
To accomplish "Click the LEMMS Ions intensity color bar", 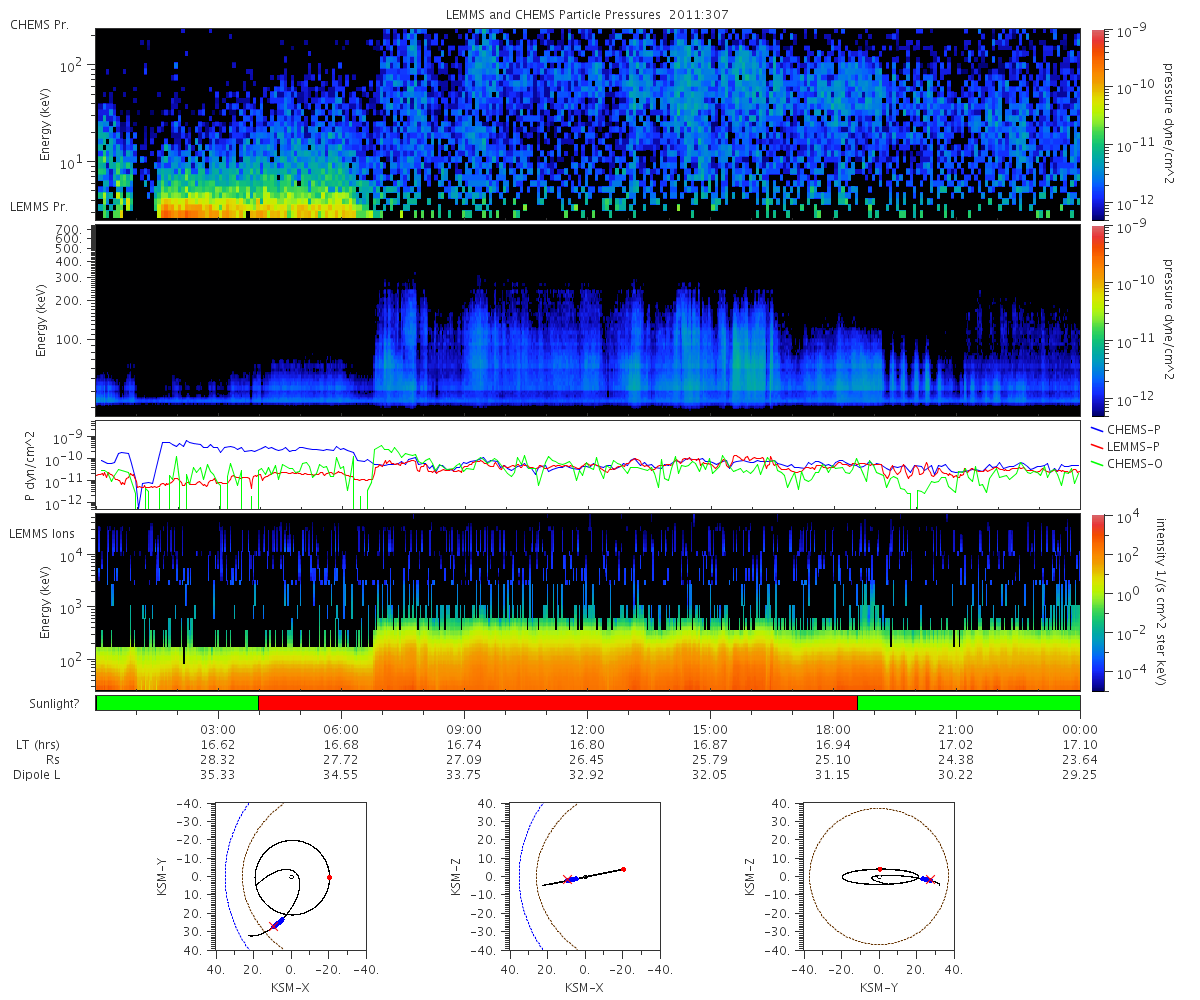I will (1097, 602).
